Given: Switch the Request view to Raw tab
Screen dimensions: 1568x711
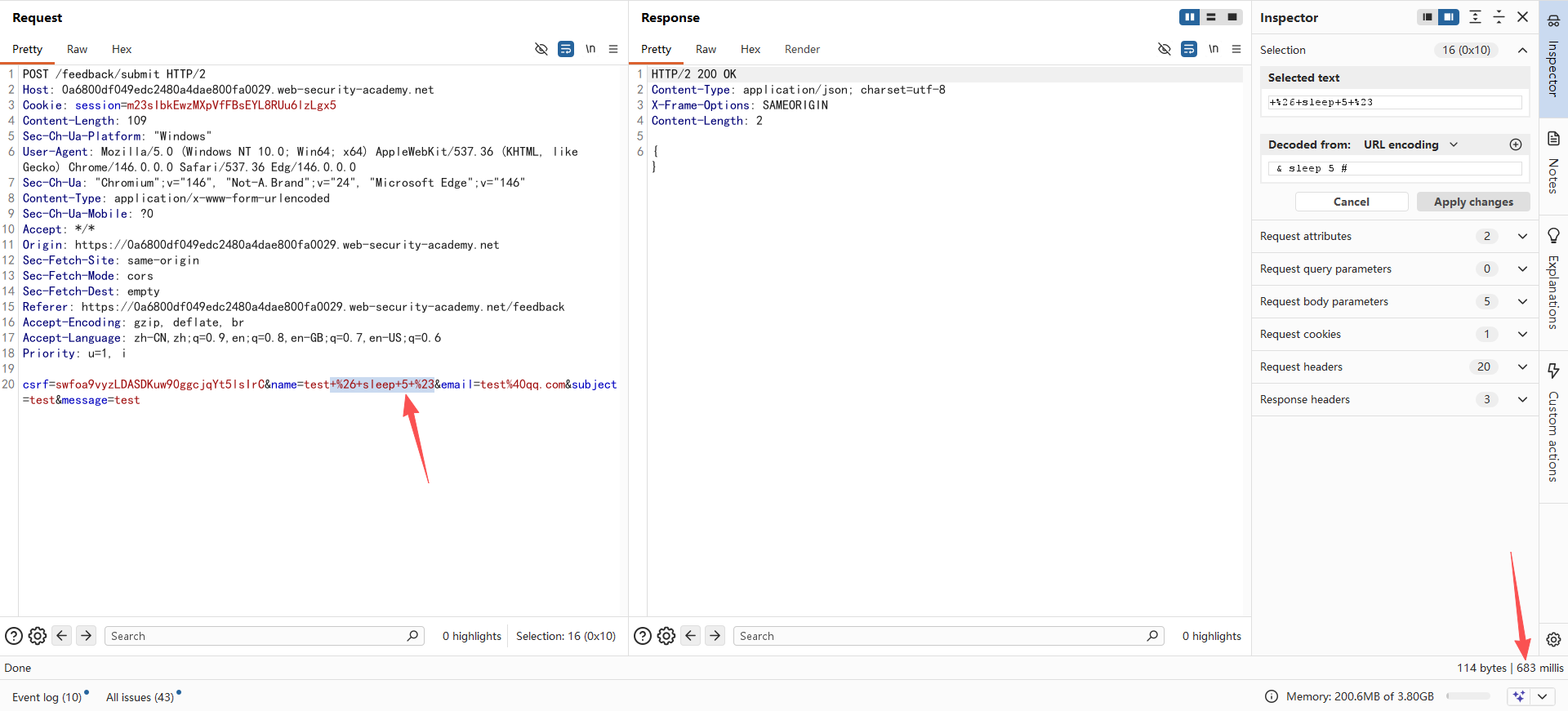Looking at the screenshot, I should [77, 49].
